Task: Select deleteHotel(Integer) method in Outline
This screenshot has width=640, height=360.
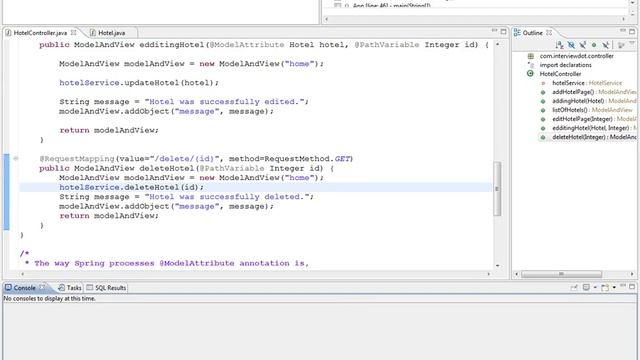Action: 594,137
